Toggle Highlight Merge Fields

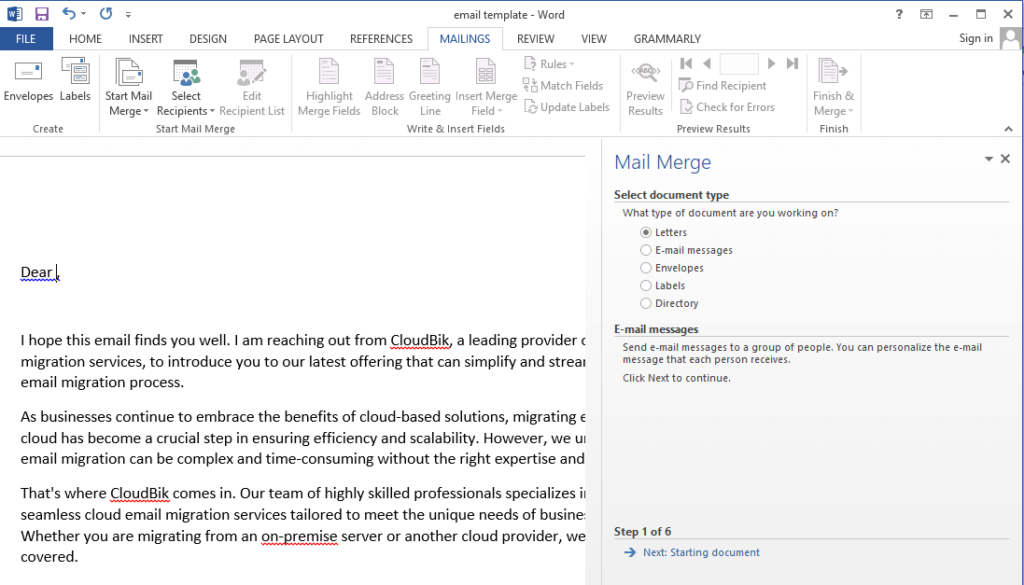[x=328, y=85]
